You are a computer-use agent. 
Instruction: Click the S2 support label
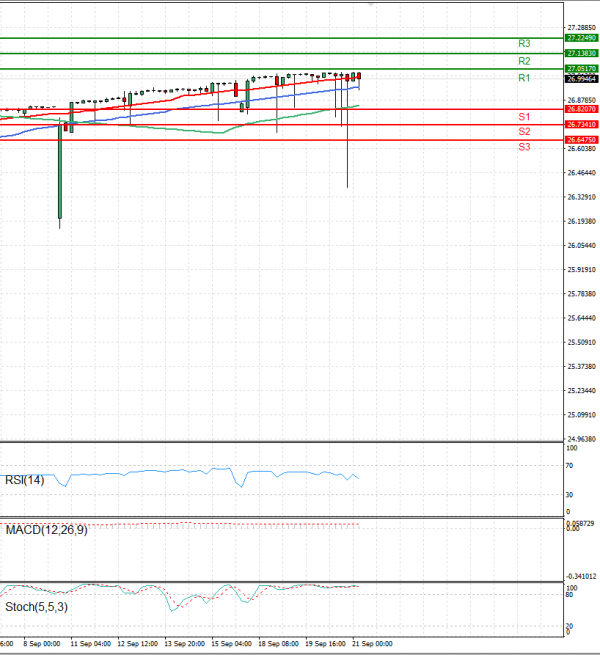tap(524, 132)
